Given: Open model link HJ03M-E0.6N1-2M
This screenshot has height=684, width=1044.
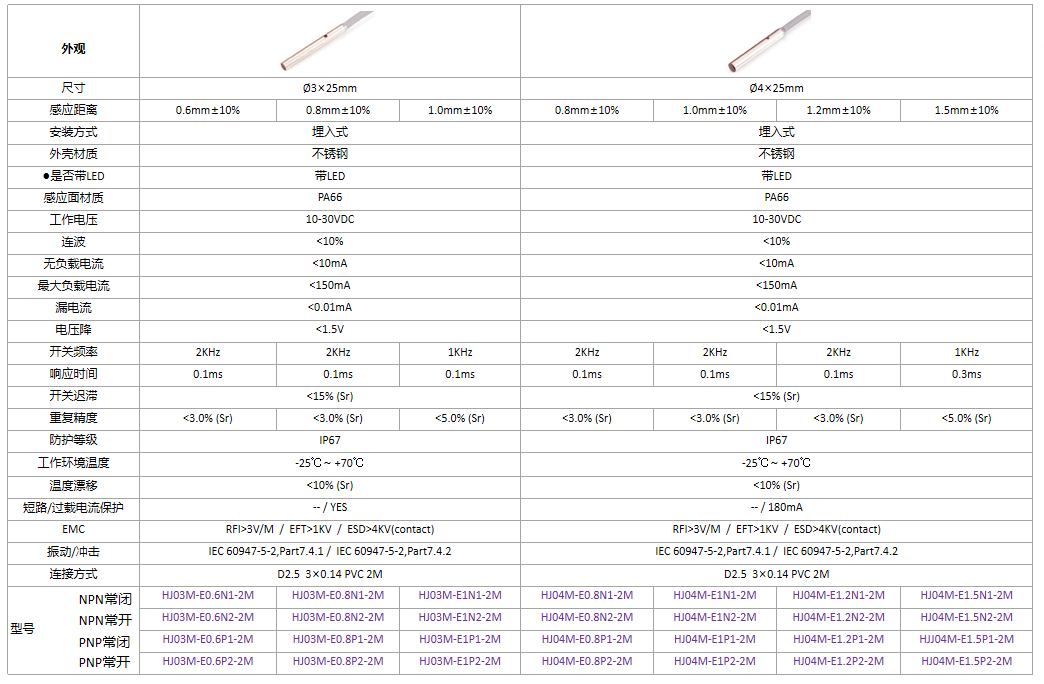Looking at the screenshot, I should [208, 595].
